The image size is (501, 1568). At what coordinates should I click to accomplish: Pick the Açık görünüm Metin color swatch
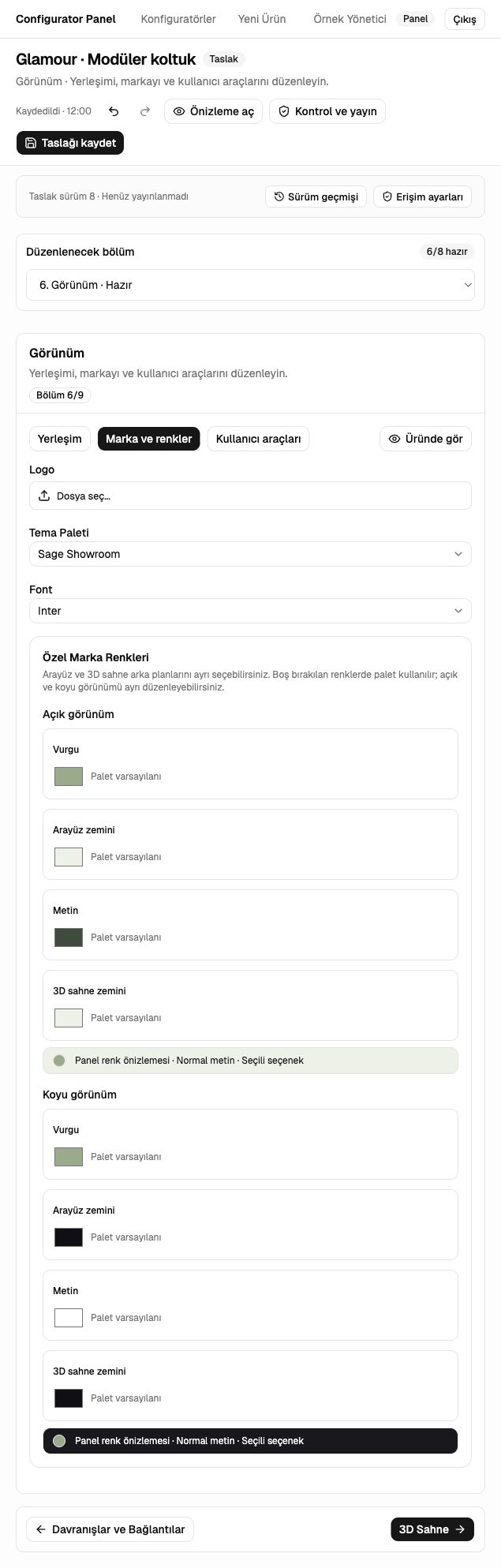(69, 937)
